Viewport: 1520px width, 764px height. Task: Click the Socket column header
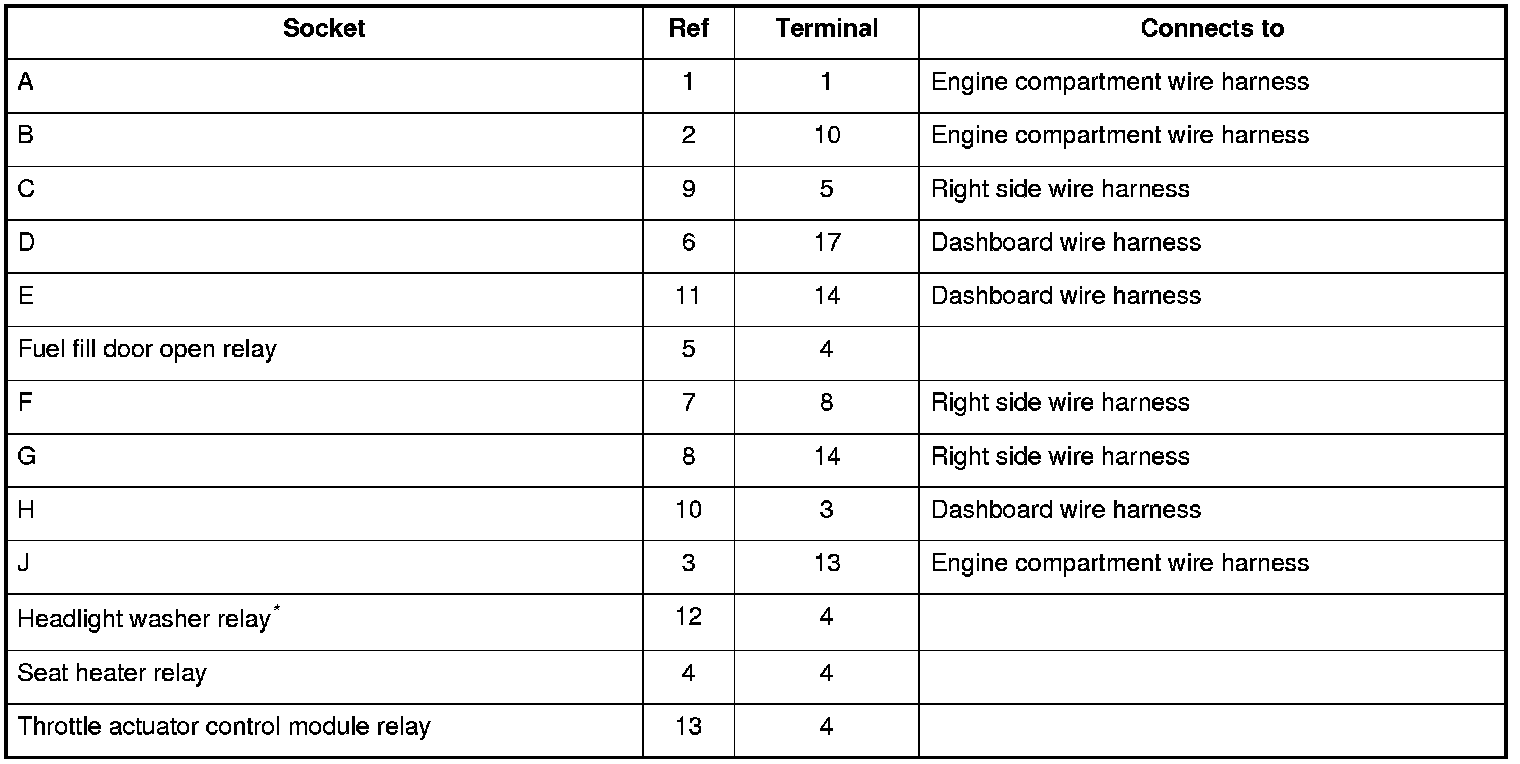tap(324, 29)
